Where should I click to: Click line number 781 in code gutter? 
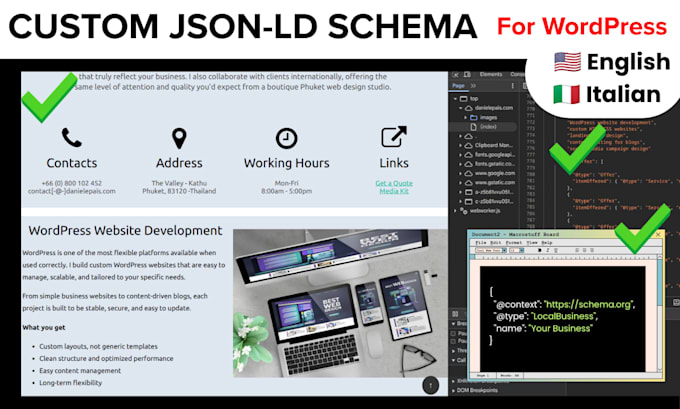pos(531,181)
